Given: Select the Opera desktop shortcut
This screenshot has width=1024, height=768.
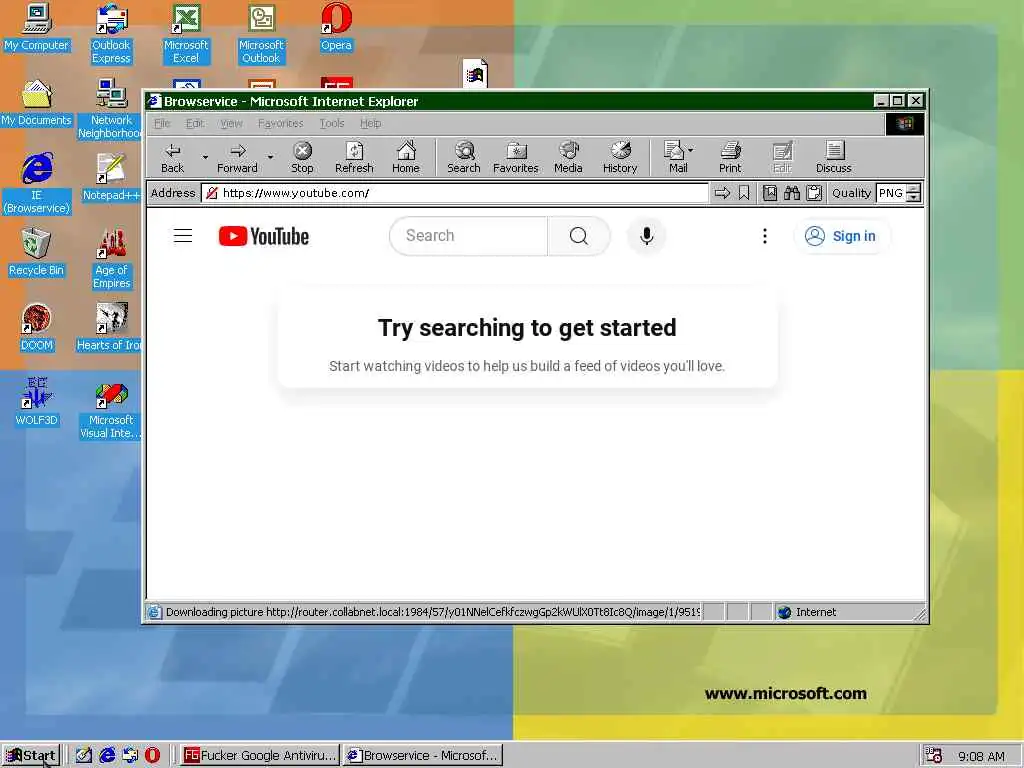Looking at the screenshot, I should (x=336, y=27).
